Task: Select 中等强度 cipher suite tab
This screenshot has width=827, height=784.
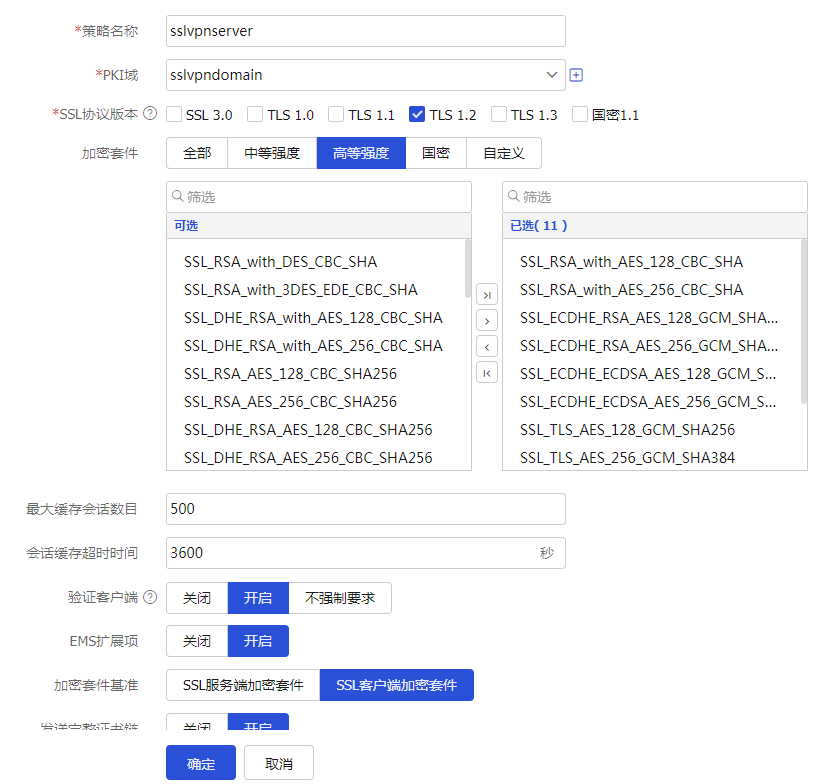Action: coord(272,153)
